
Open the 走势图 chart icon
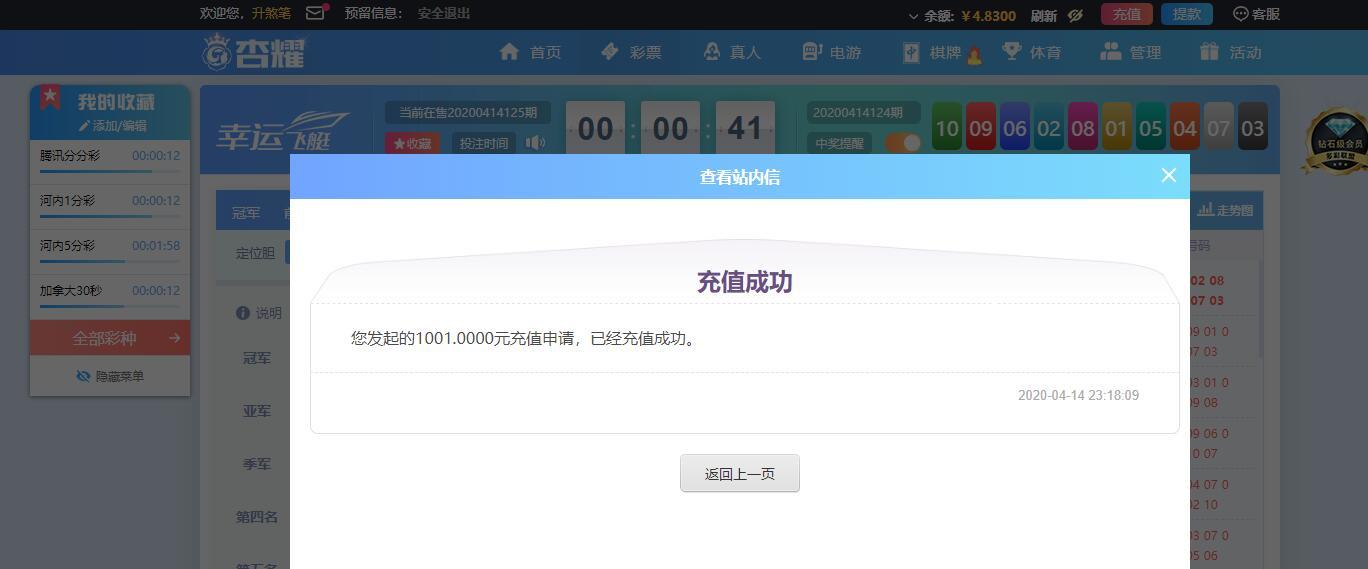pos(1205,210)
